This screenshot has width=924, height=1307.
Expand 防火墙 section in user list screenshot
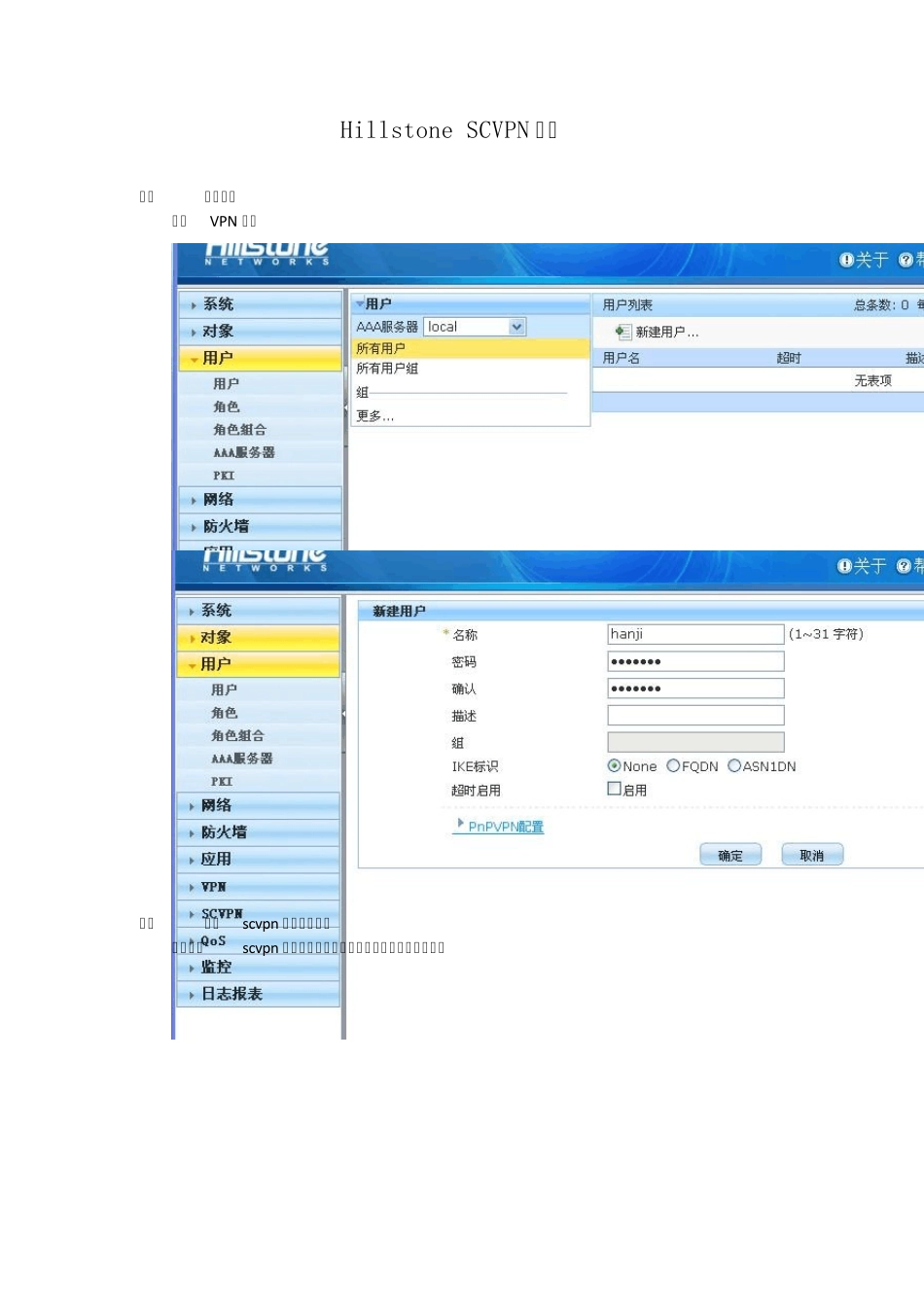[x=261, y=526]
